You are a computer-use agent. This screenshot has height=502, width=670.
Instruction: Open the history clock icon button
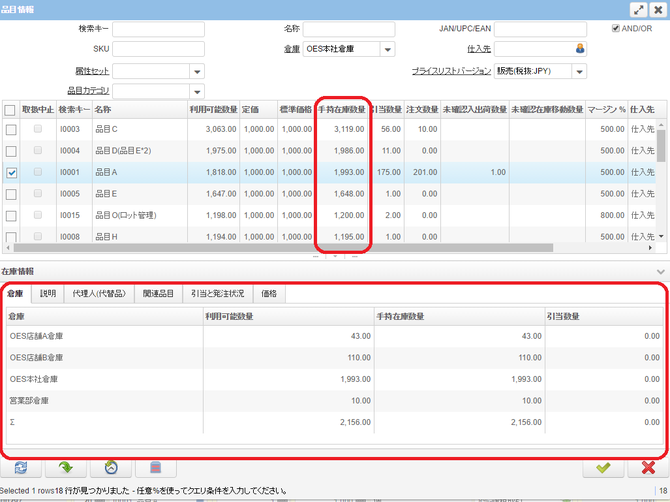click(x=111, y=468)
